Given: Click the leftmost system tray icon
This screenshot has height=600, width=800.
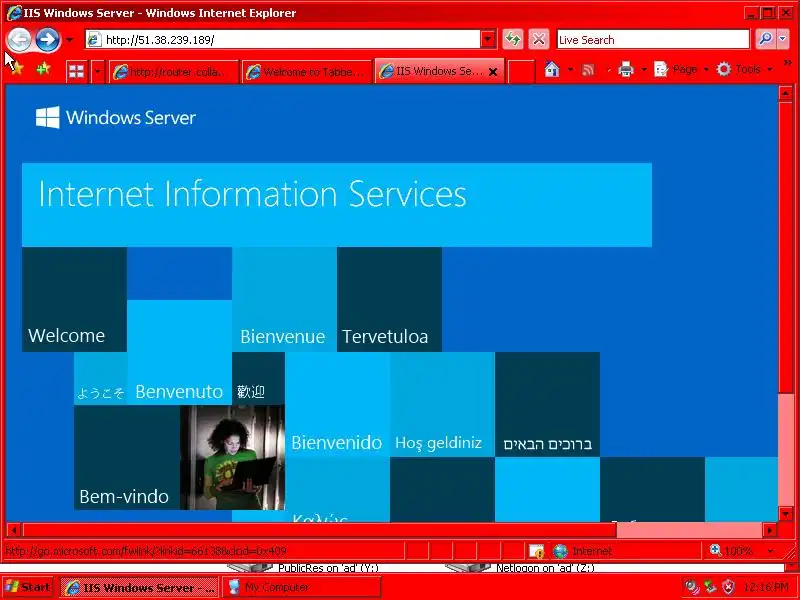Looking at the screenshot, I should coord(691,587).
